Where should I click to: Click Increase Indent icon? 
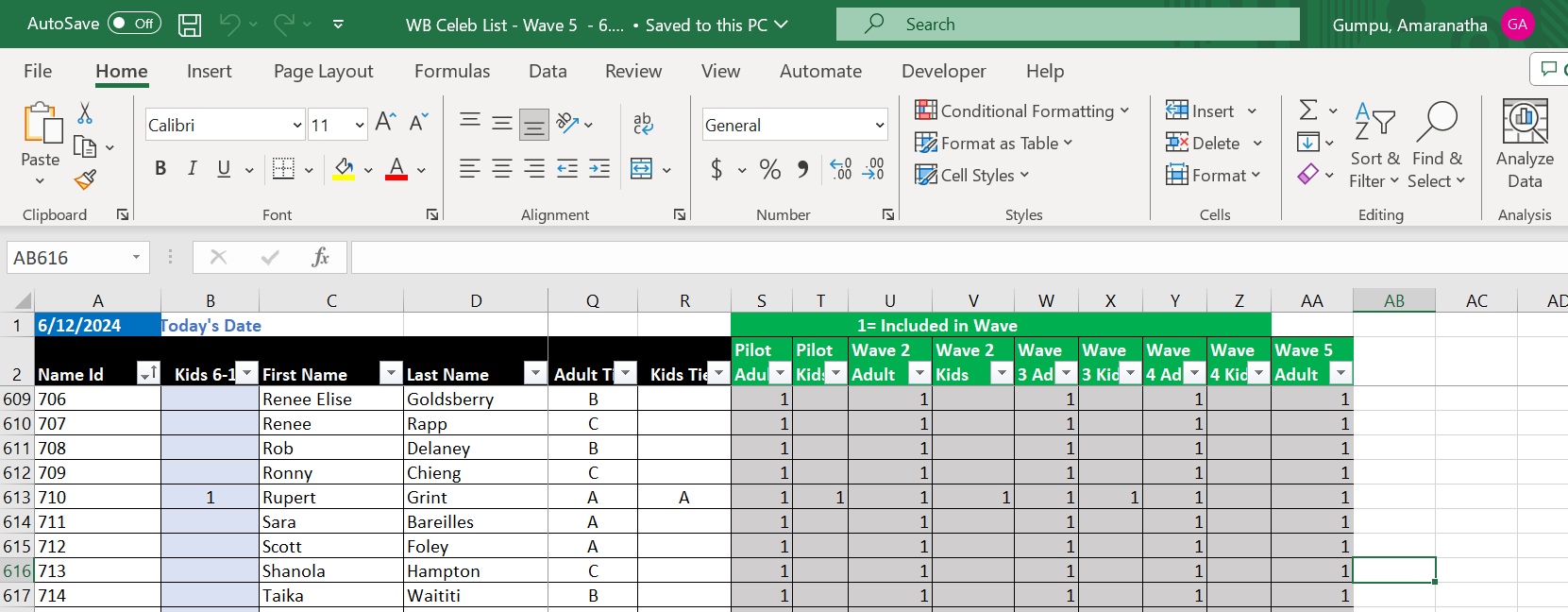point(599,169)
